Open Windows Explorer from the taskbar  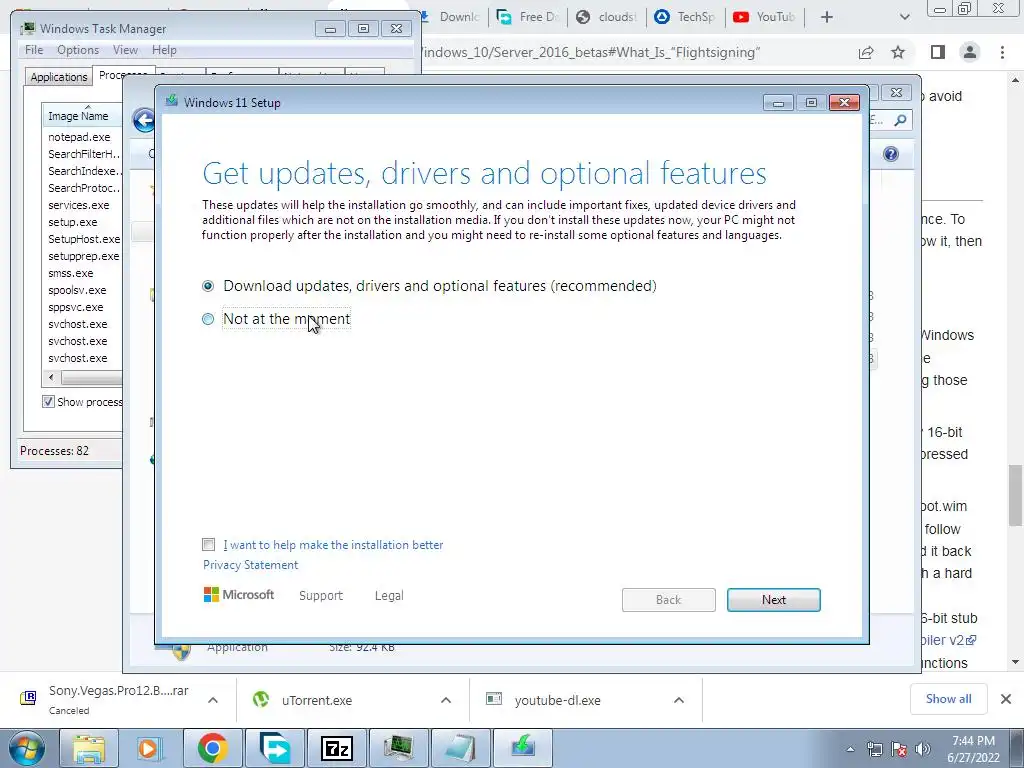pyautogui.click(x=89, y=748)
